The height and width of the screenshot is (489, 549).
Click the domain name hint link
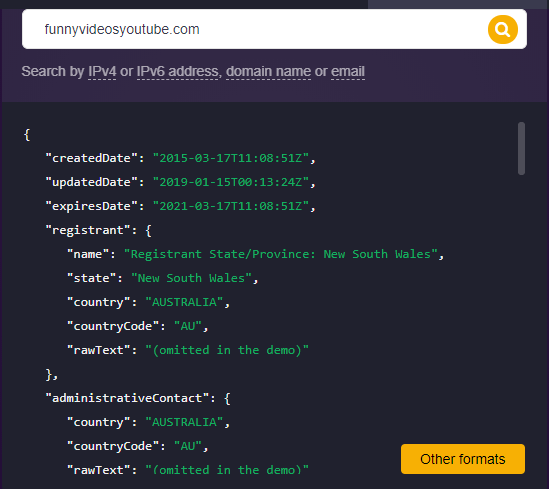pos(268,71)
